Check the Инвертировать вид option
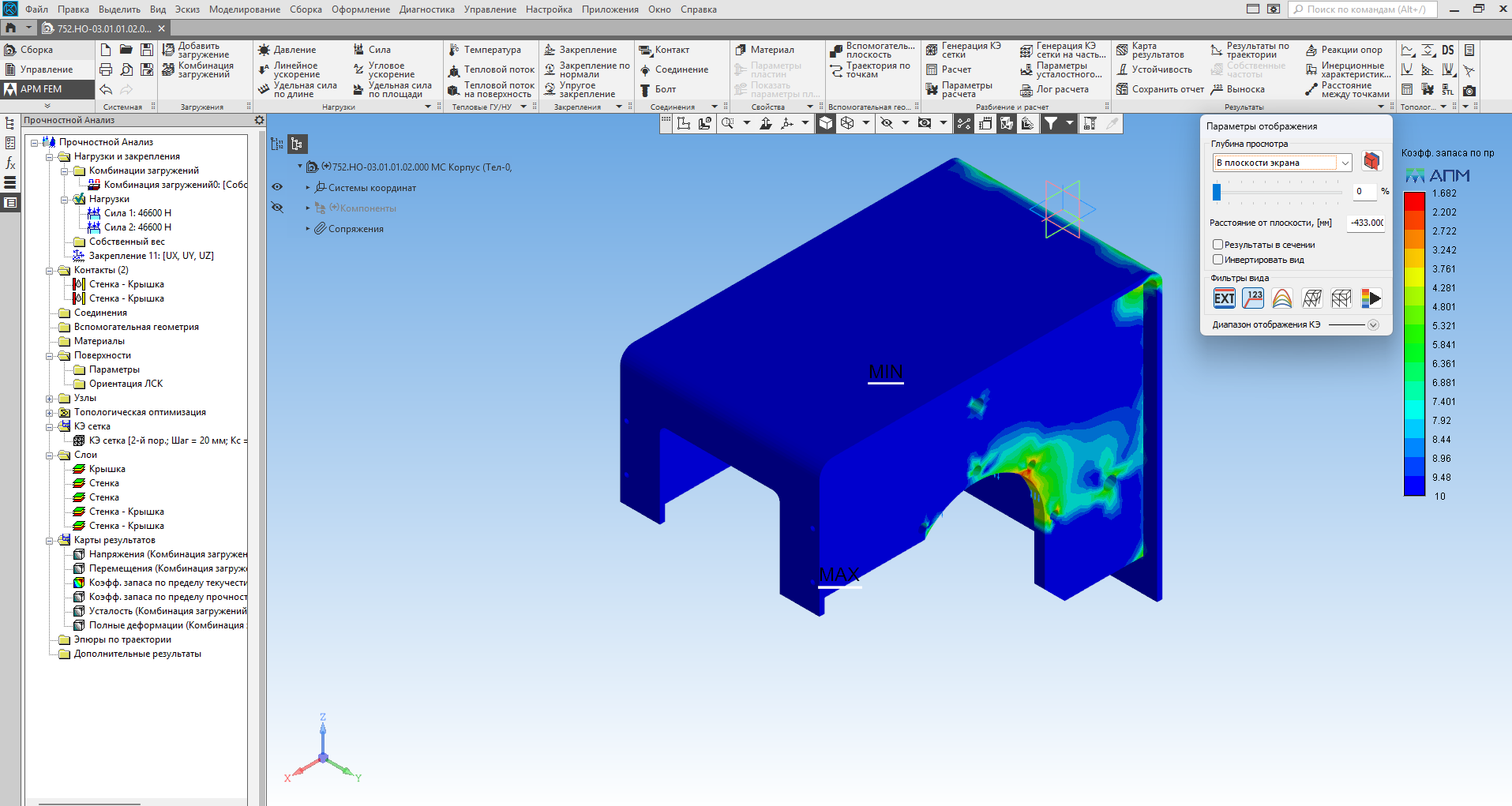 click(1217, 260)
